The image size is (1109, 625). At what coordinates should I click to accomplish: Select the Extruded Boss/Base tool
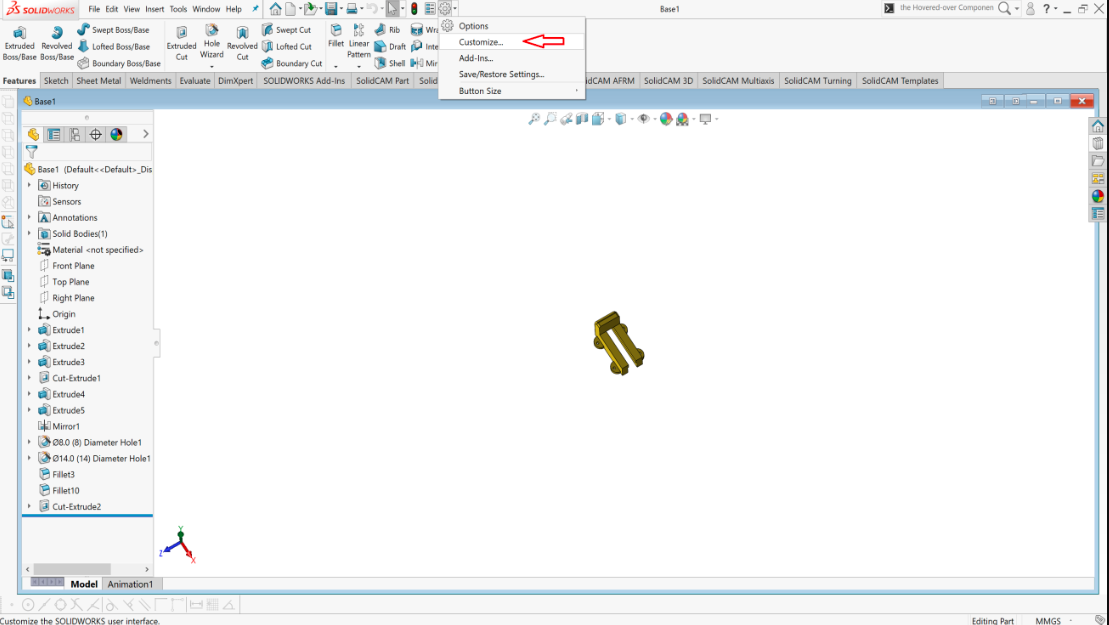click(19, 44)
